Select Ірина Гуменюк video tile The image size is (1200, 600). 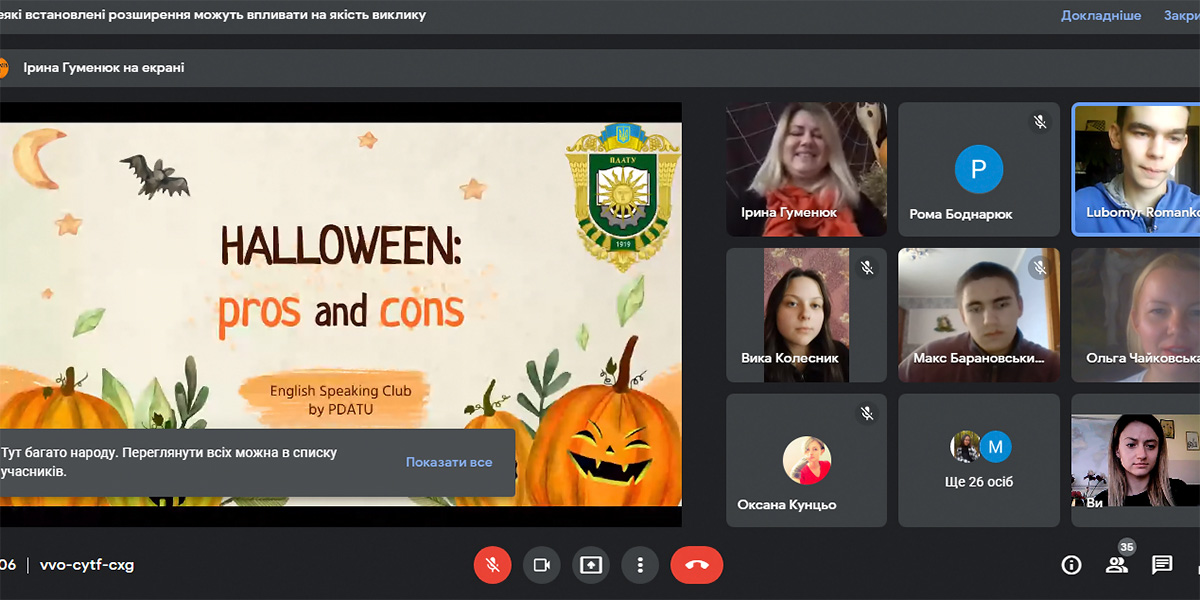pyautogui.click(x=806, y=168)
